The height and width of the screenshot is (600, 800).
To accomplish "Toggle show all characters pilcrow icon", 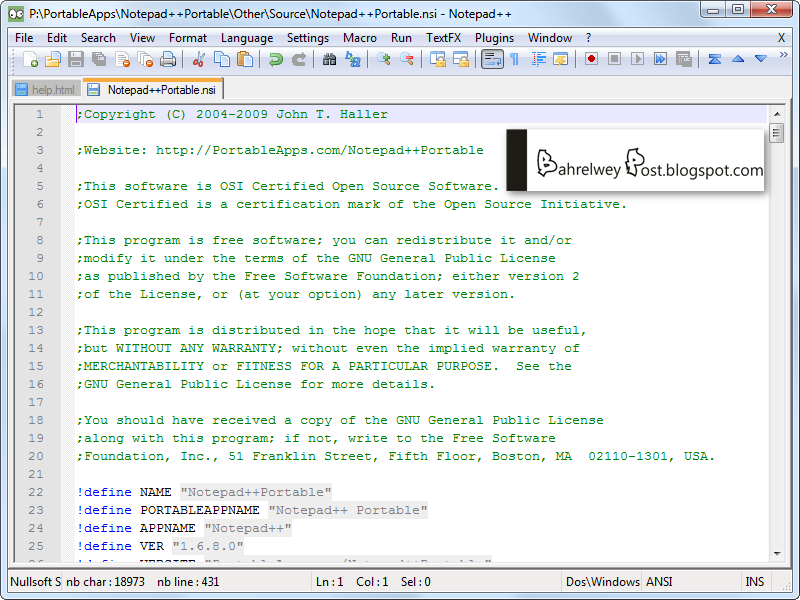I will click(515, 60).
